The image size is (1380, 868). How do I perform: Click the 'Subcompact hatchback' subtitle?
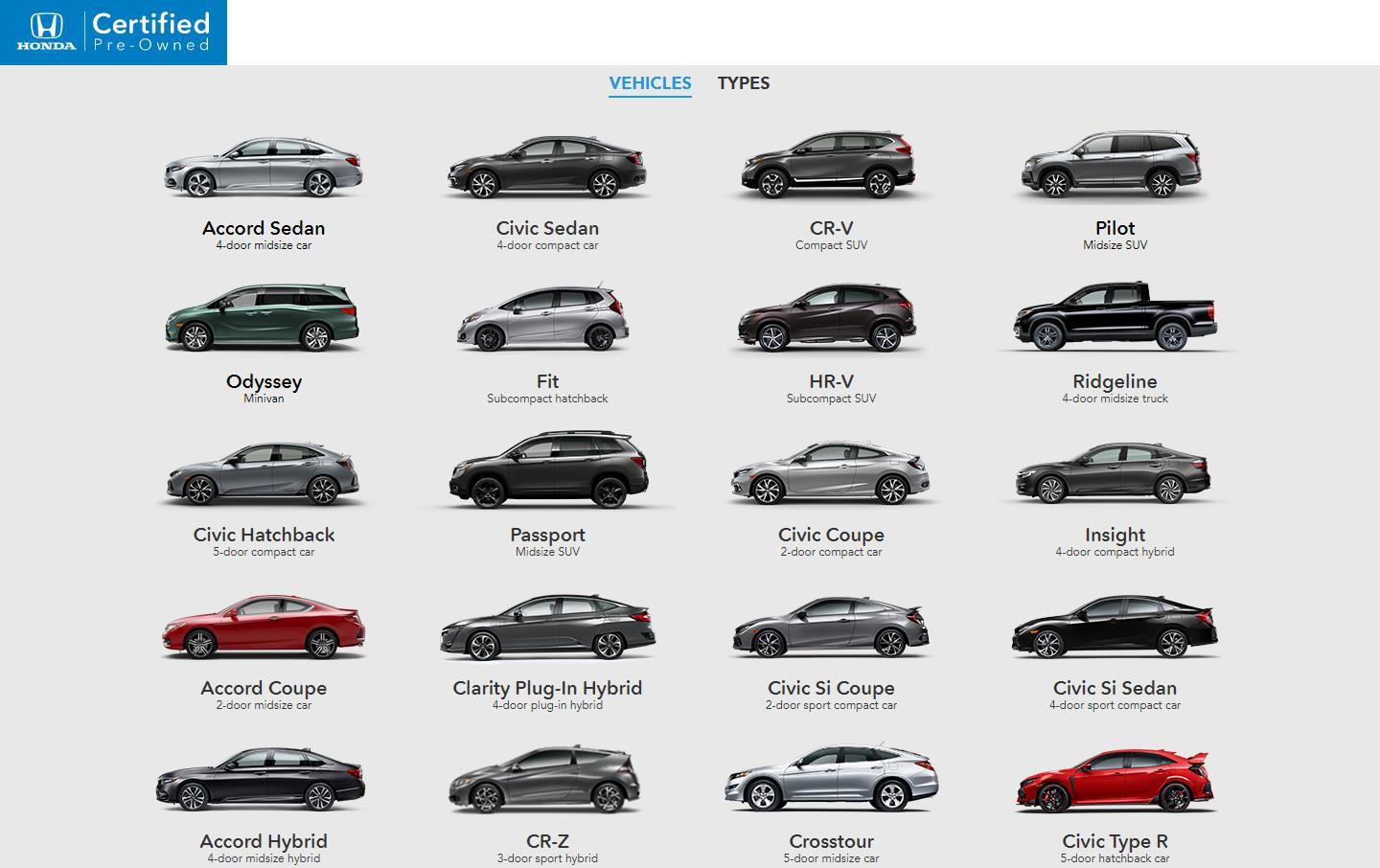[x=547, y=399]
